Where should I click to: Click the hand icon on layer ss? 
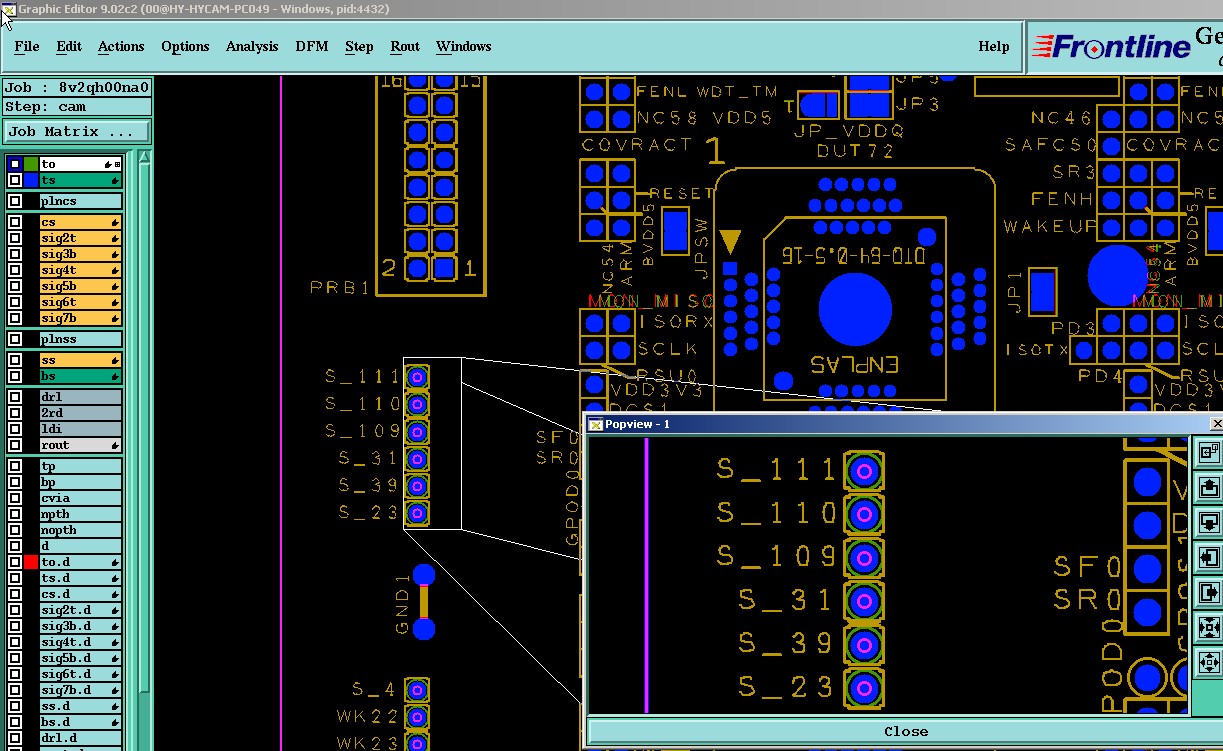pos(116,360)
